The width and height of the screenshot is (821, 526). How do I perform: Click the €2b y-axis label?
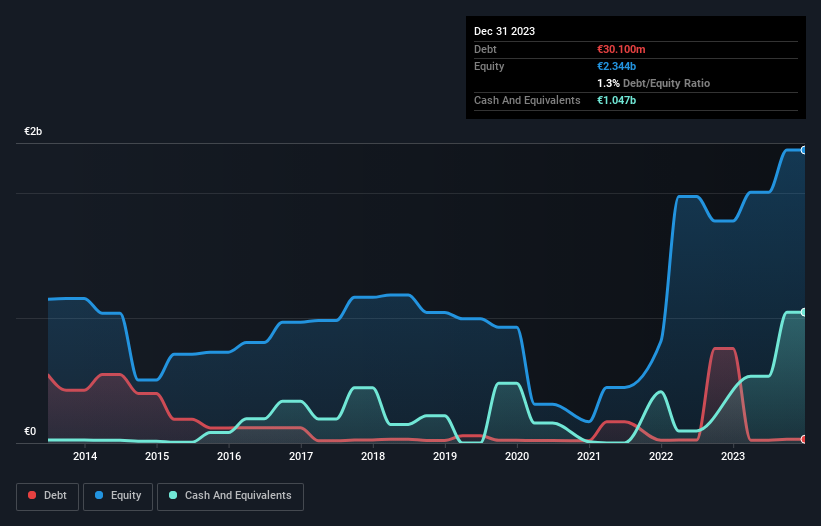click(x=33, y=131)
